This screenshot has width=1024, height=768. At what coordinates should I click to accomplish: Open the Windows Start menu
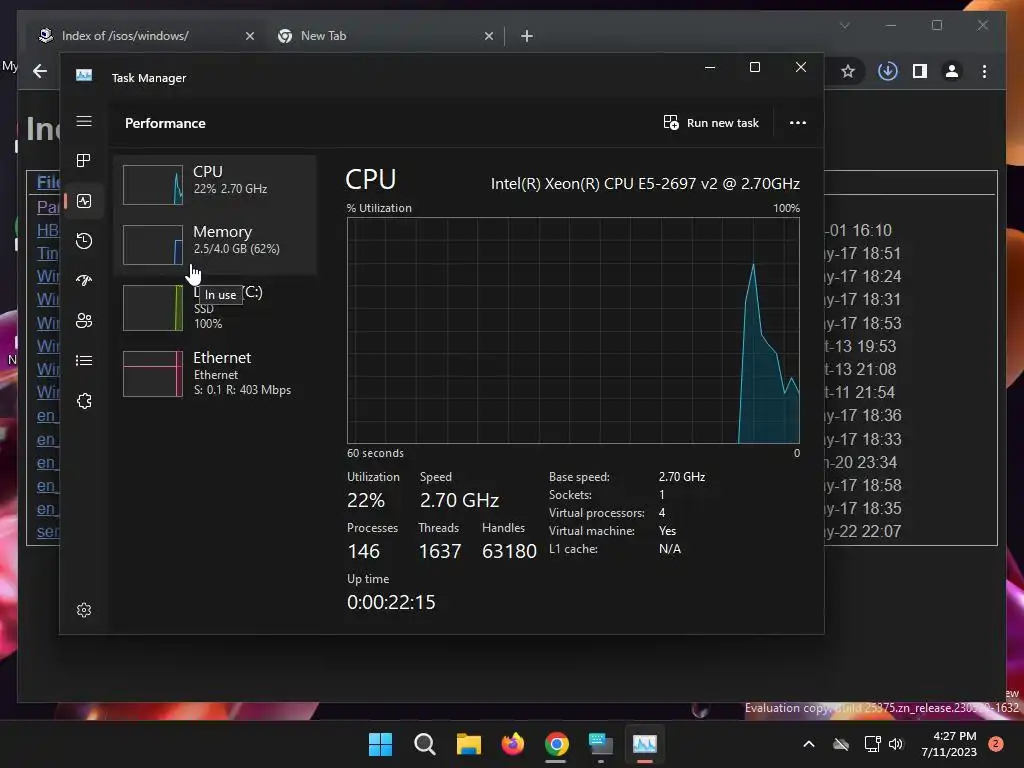tap(380, 744)
